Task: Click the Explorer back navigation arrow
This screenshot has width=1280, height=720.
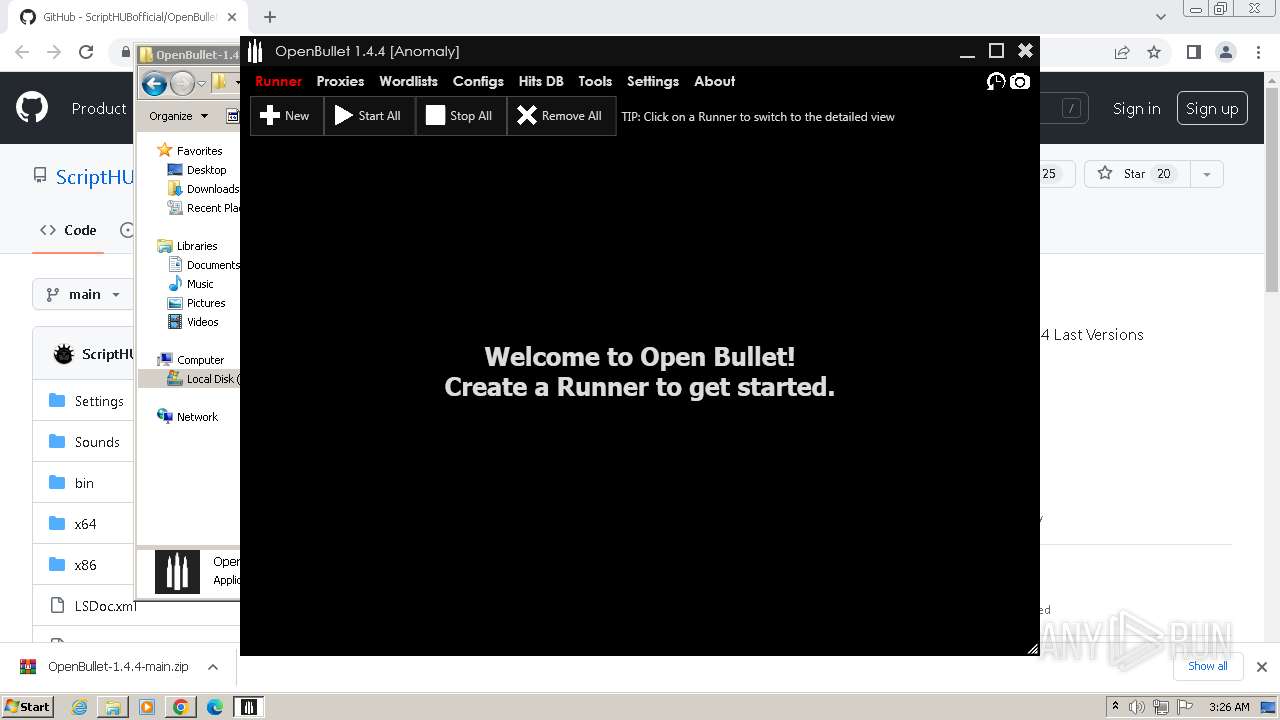Action: point(154,83)
